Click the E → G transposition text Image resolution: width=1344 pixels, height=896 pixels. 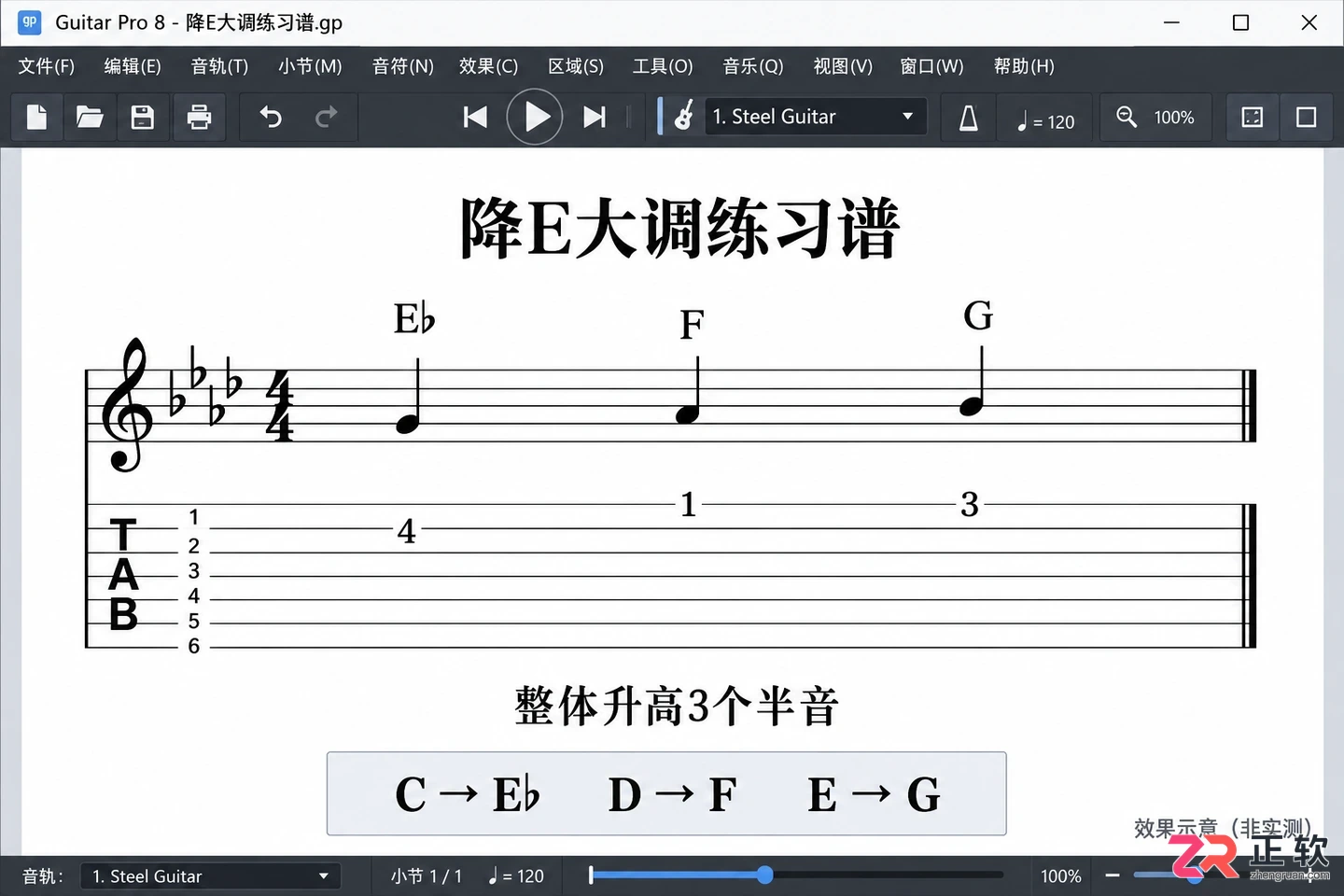click(874, 795)
